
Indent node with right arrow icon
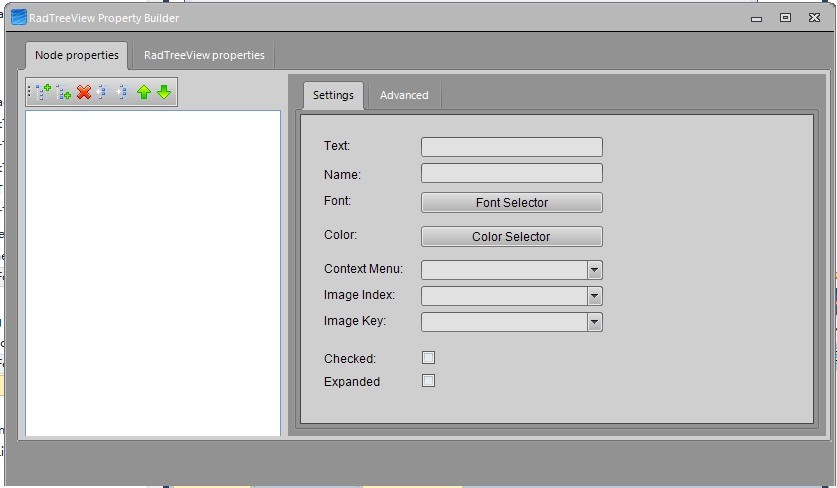(122, 92)
